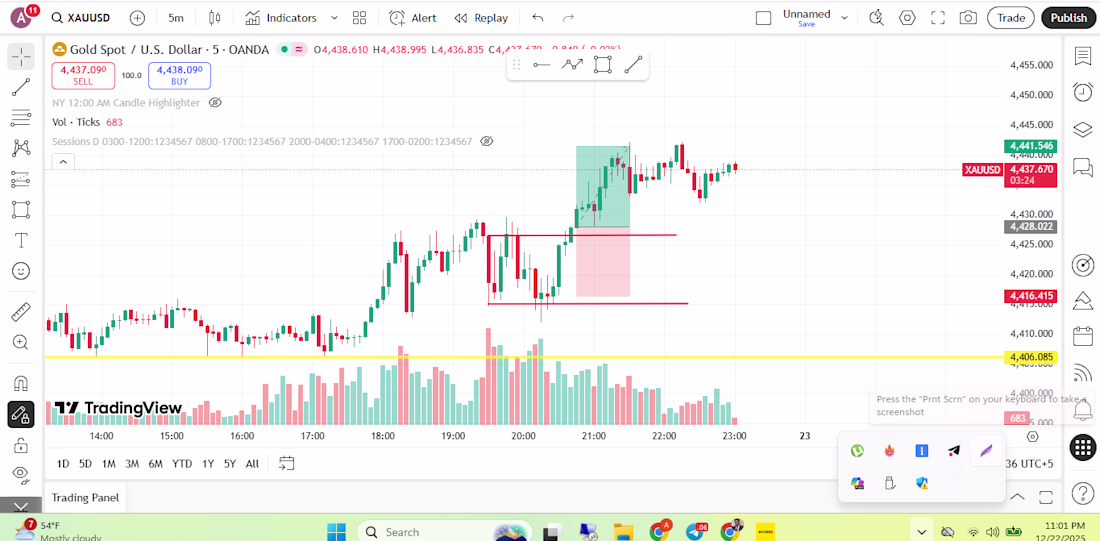Viewport: 1100px width, 541px height.
Task: Click the Go to date calendar icon
Action: [287, 463]
